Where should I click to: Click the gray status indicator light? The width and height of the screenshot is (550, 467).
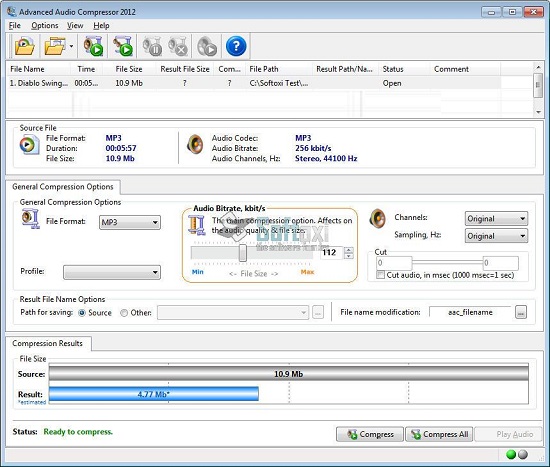pyautogui.click(x=523, y=454)
